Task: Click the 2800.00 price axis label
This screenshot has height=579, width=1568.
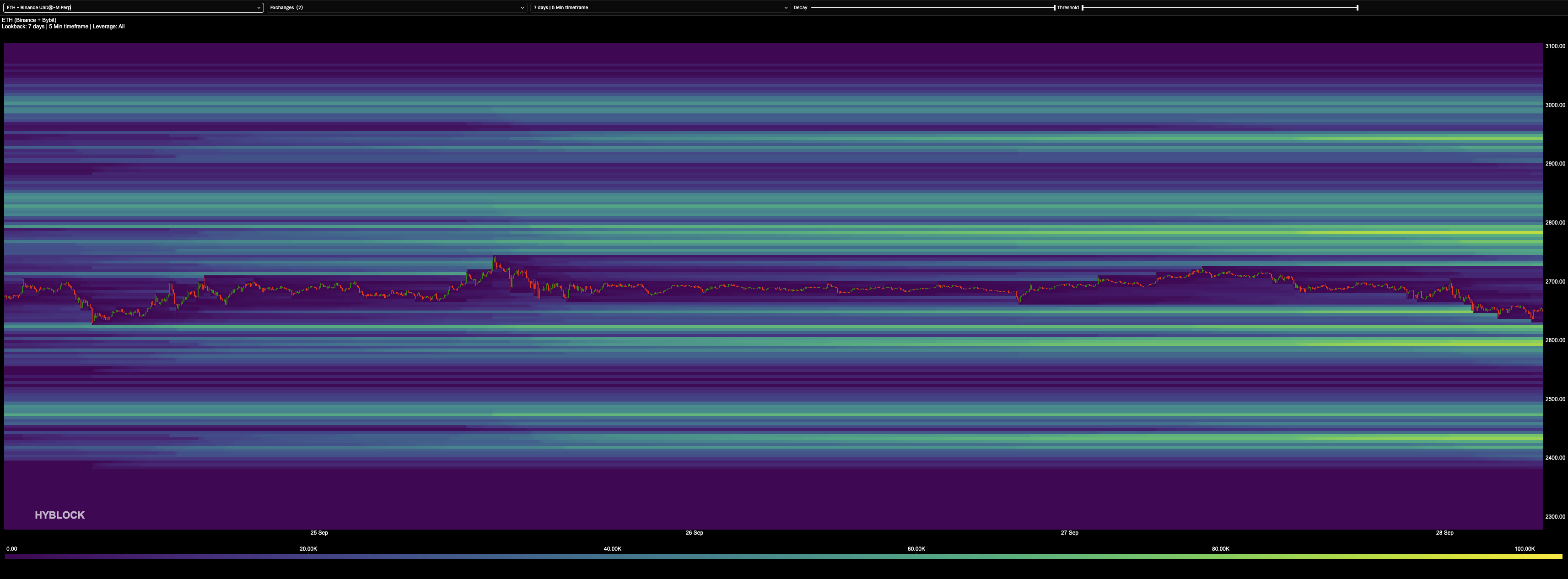Action: click(1555, 223)
